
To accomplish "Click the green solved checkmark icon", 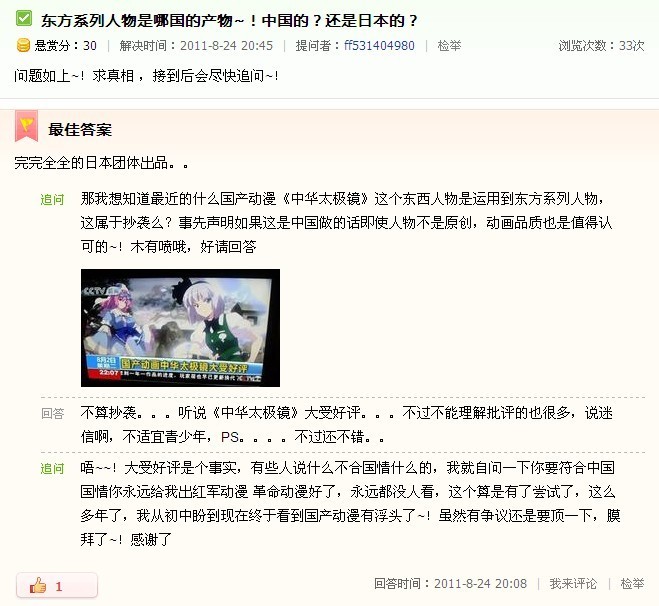I will pos(24,18).
